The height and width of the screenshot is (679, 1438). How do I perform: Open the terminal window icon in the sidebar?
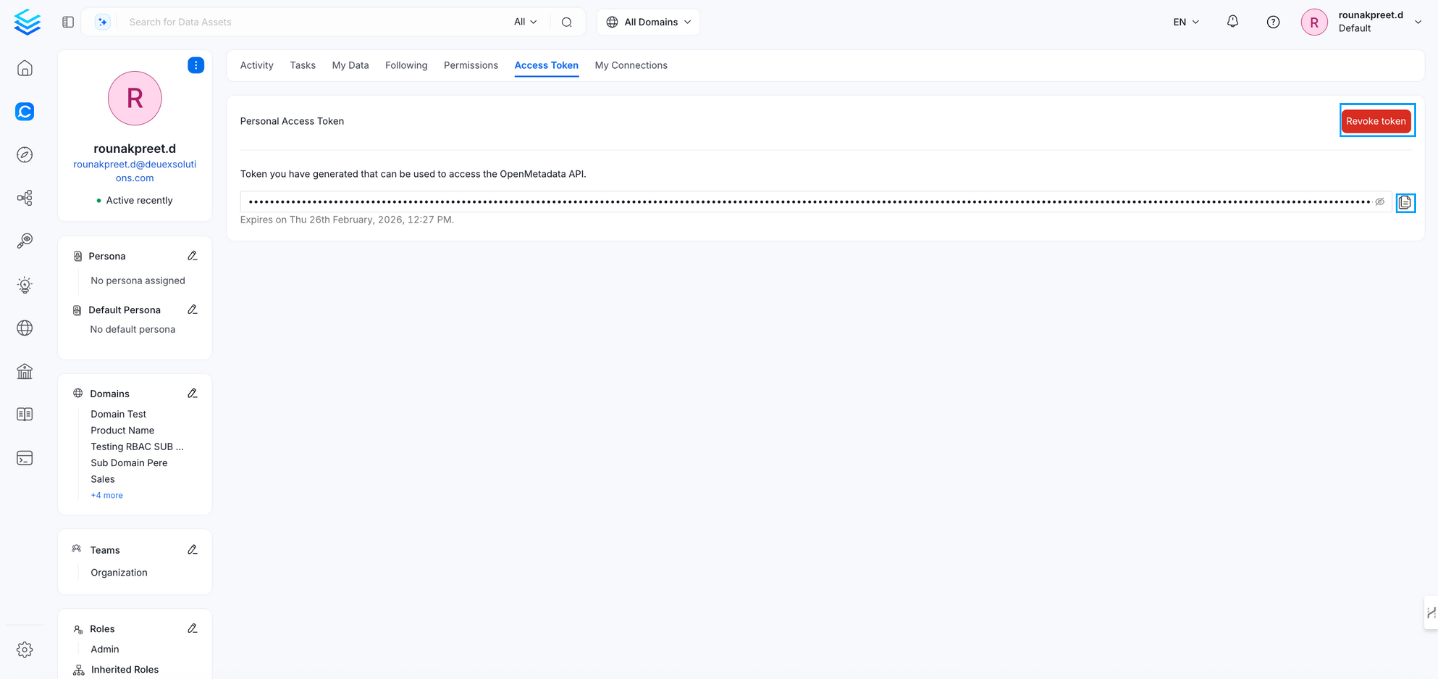click(x=25, y=458)
